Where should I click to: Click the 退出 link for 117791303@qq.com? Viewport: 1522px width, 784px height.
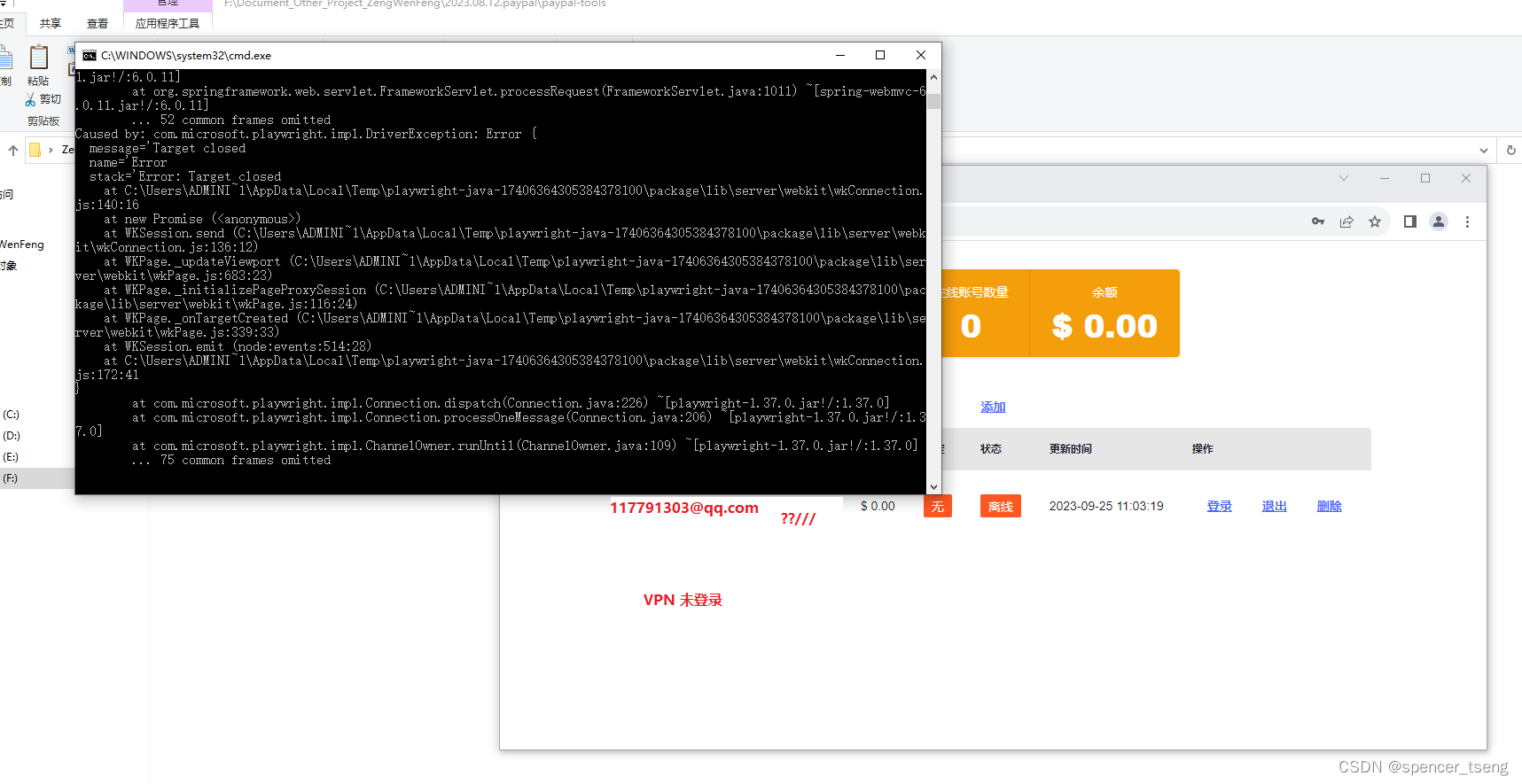tap(1275, 506)
